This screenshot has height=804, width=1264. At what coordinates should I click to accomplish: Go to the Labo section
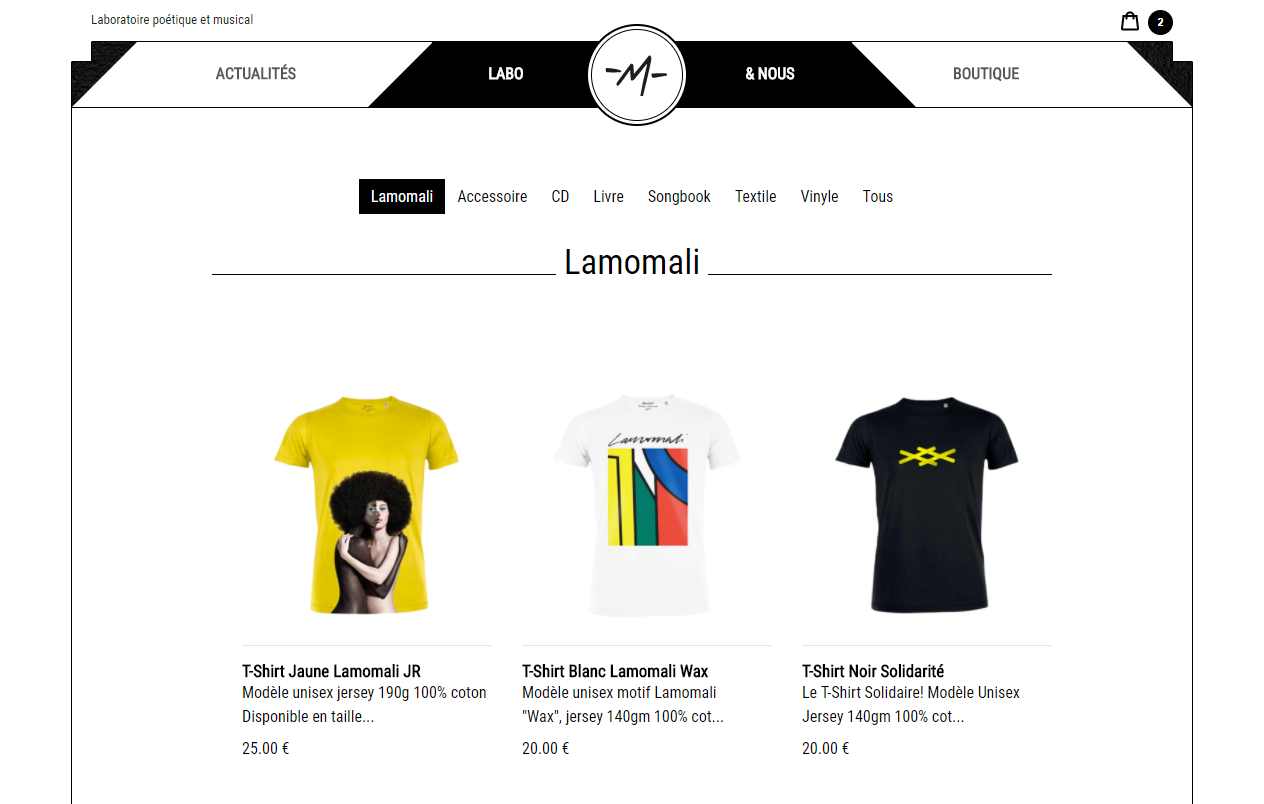(x=505, y=74)
